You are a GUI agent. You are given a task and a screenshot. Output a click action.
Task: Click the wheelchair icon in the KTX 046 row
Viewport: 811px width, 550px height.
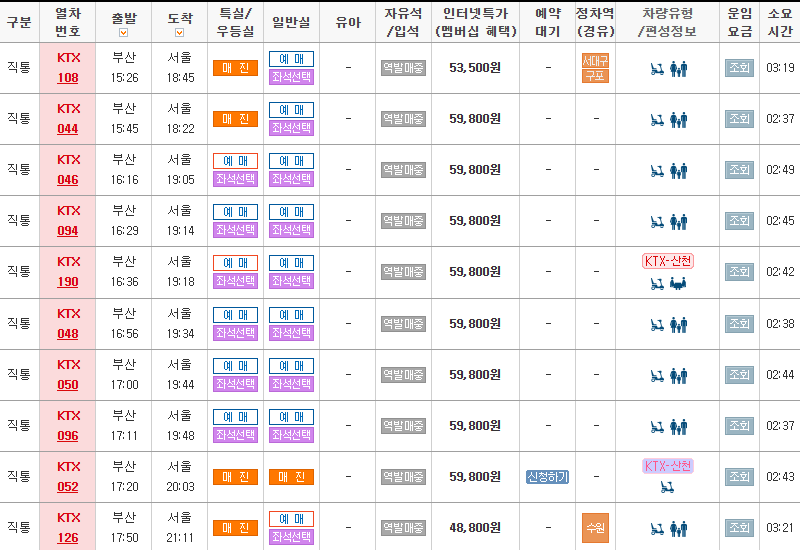[657, 170]
